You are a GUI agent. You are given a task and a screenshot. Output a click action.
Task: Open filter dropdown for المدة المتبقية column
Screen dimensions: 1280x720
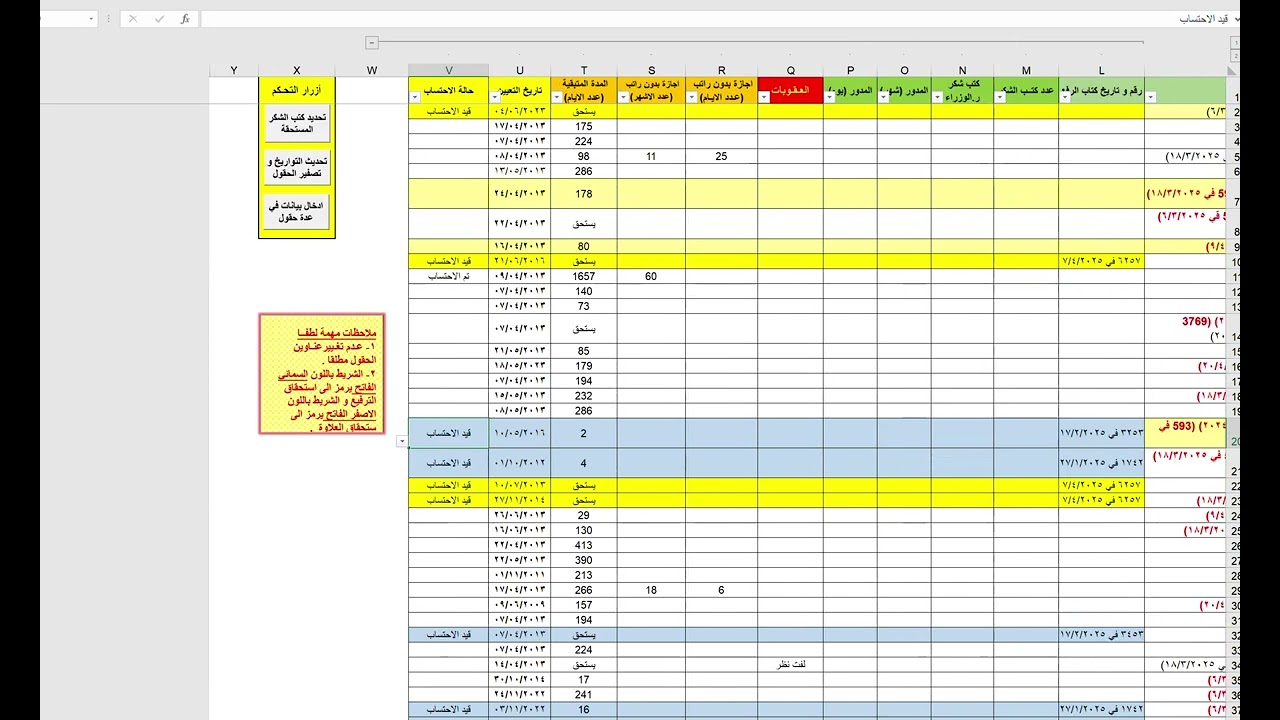tap(558, 97)
